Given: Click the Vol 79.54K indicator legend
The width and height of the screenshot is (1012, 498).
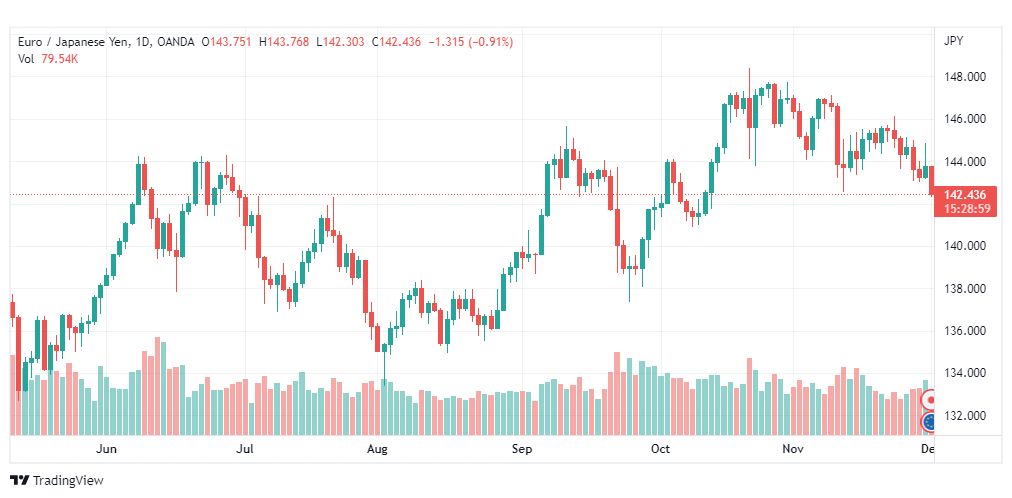Looking at the screenshot, I should click(48, 59).
